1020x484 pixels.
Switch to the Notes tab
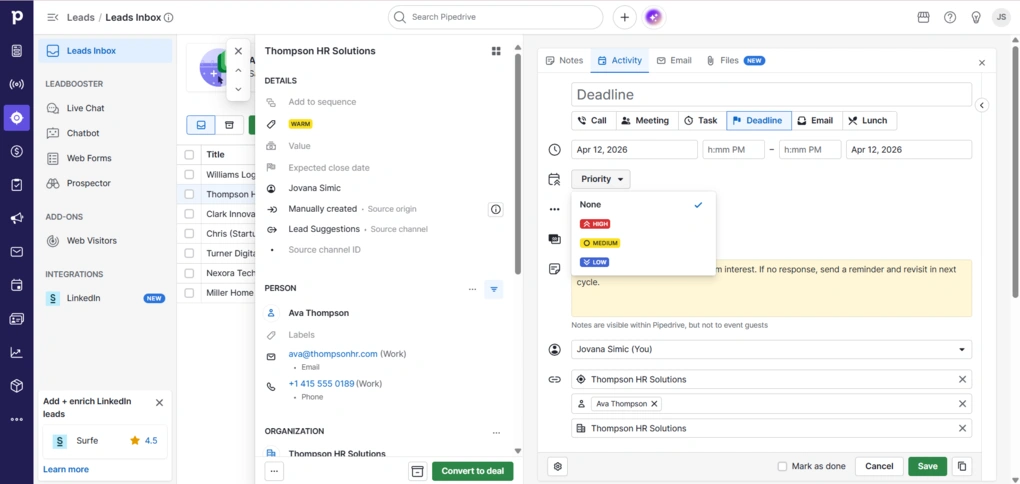[564, 60]
